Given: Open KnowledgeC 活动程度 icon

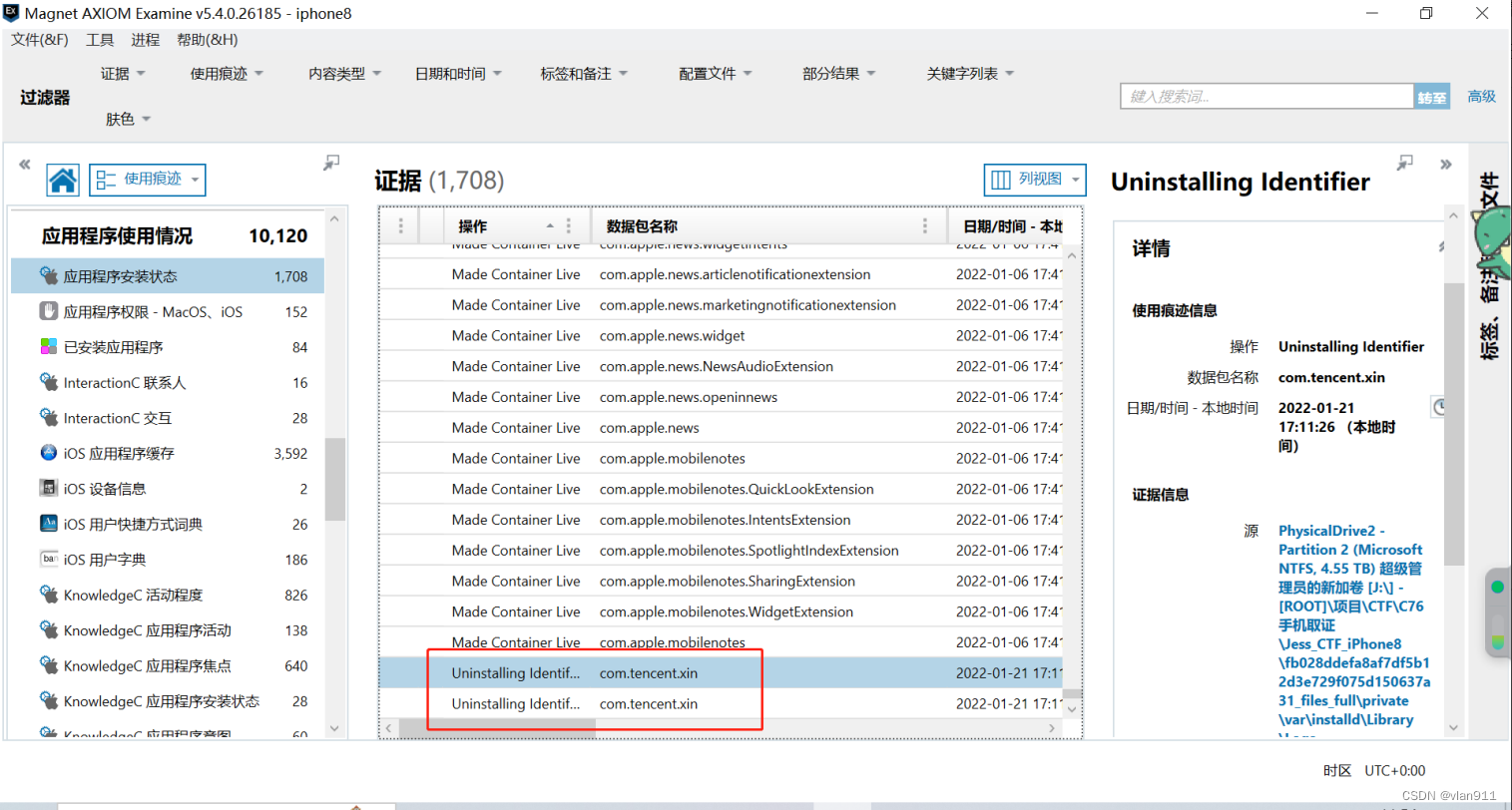Looking at the screenshot, I should pos(48,595).
